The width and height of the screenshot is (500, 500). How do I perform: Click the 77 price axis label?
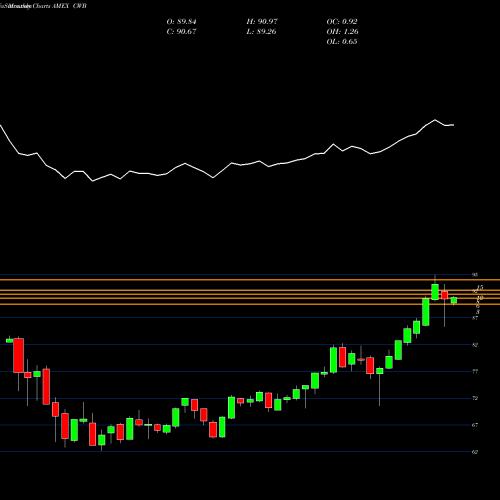point(475,371)
